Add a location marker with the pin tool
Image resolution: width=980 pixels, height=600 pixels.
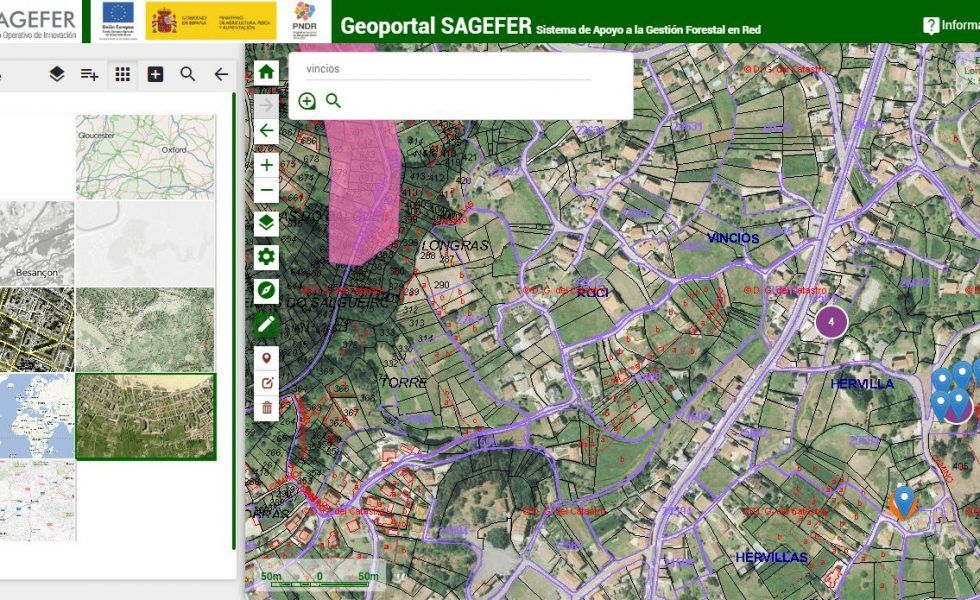[x=265, y=357]
